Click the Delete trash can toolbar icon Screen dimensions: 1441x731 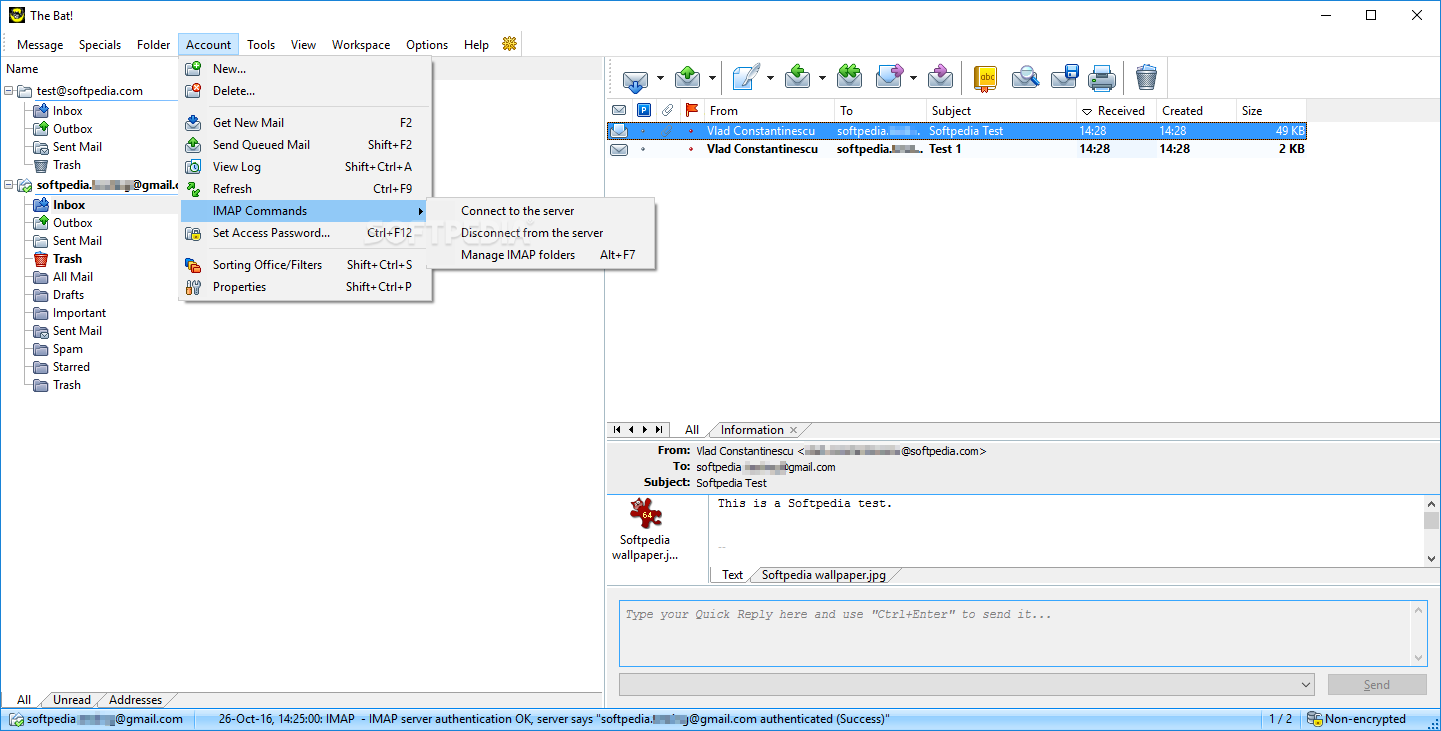pyautogui.click(x=1146, y=77)
